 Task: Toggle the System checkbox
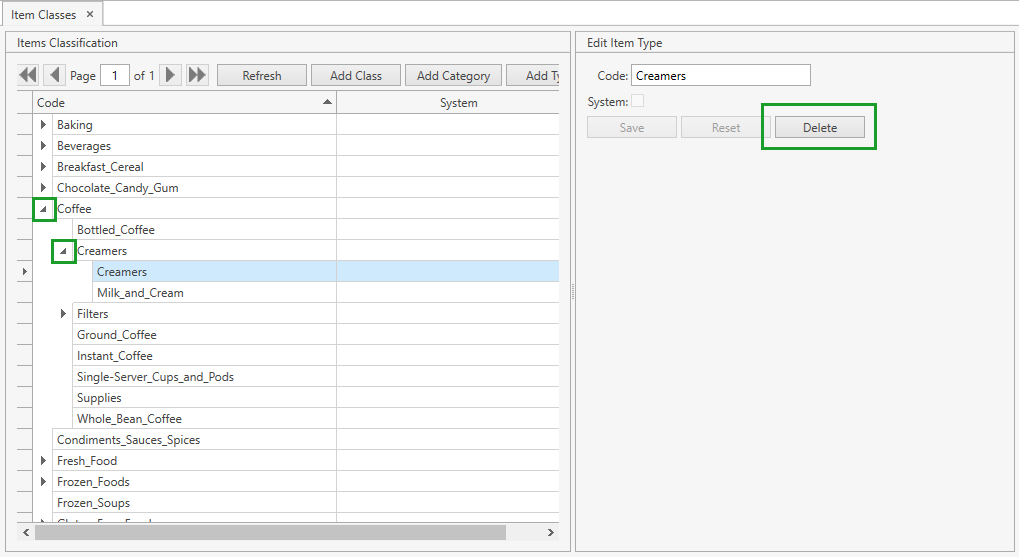[x=637, y=101]
